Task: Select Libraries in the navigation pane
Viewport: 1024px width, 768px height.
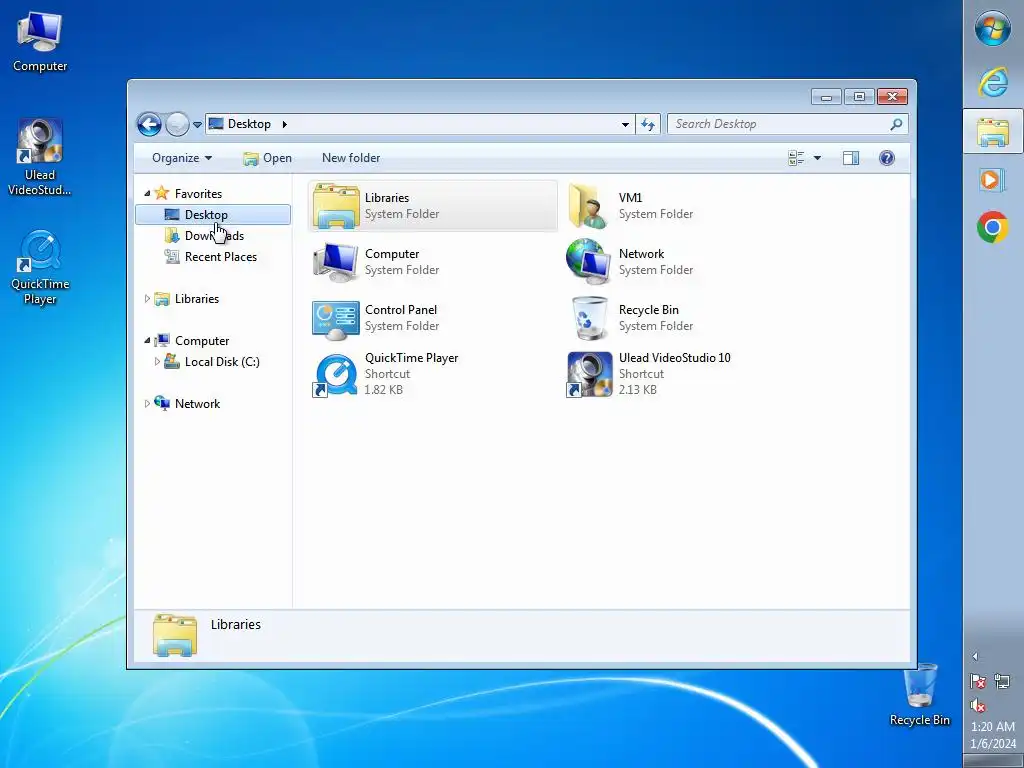Action: point(197,298)
